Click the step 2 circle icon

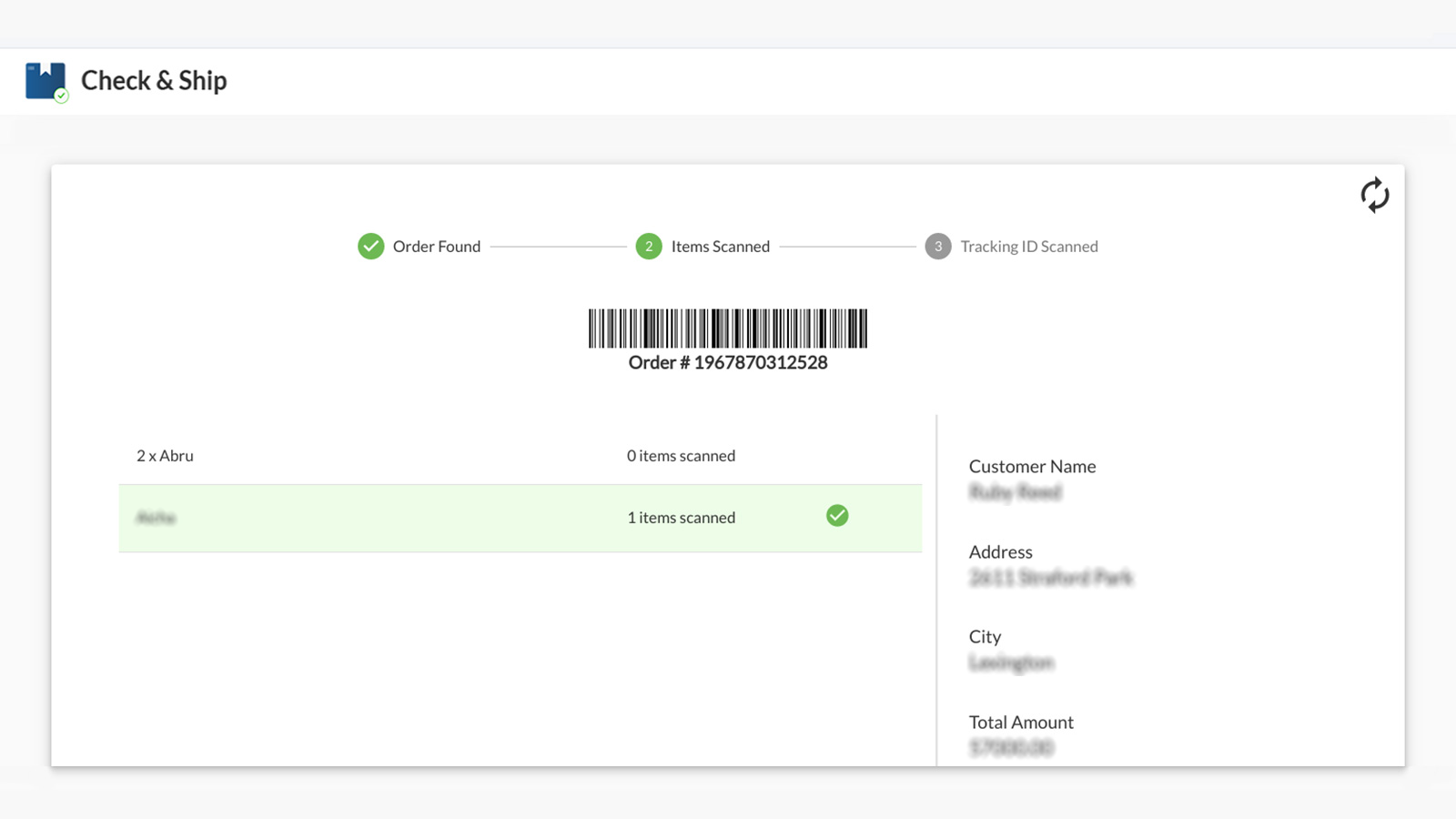pyautogui.click(x=649, y=247)
